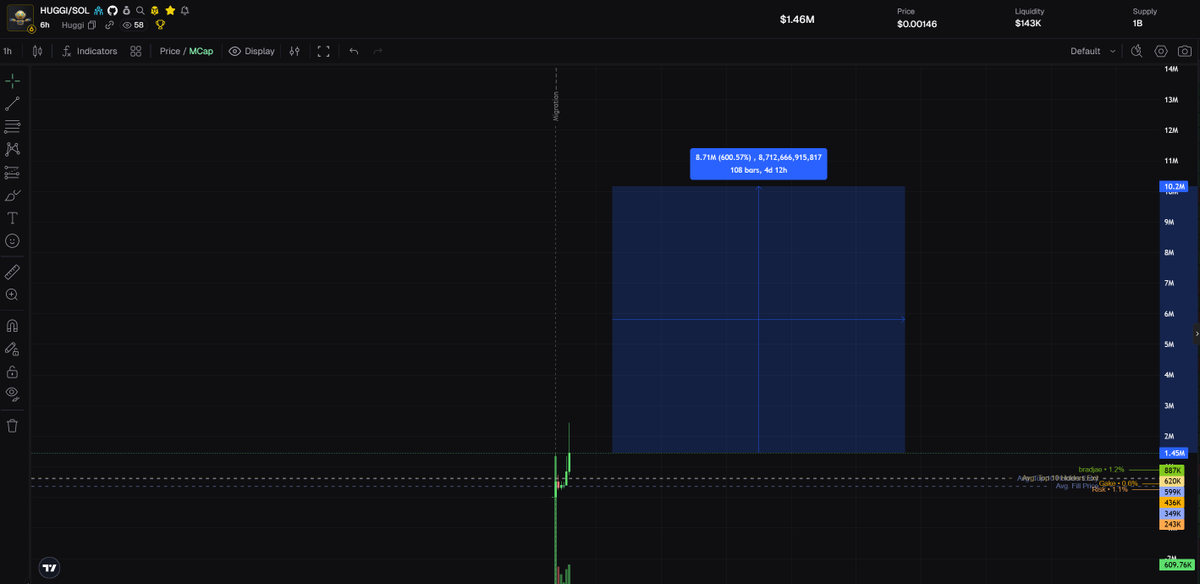
Task: Open the indicator templates grid
Action: coord(135,51)
